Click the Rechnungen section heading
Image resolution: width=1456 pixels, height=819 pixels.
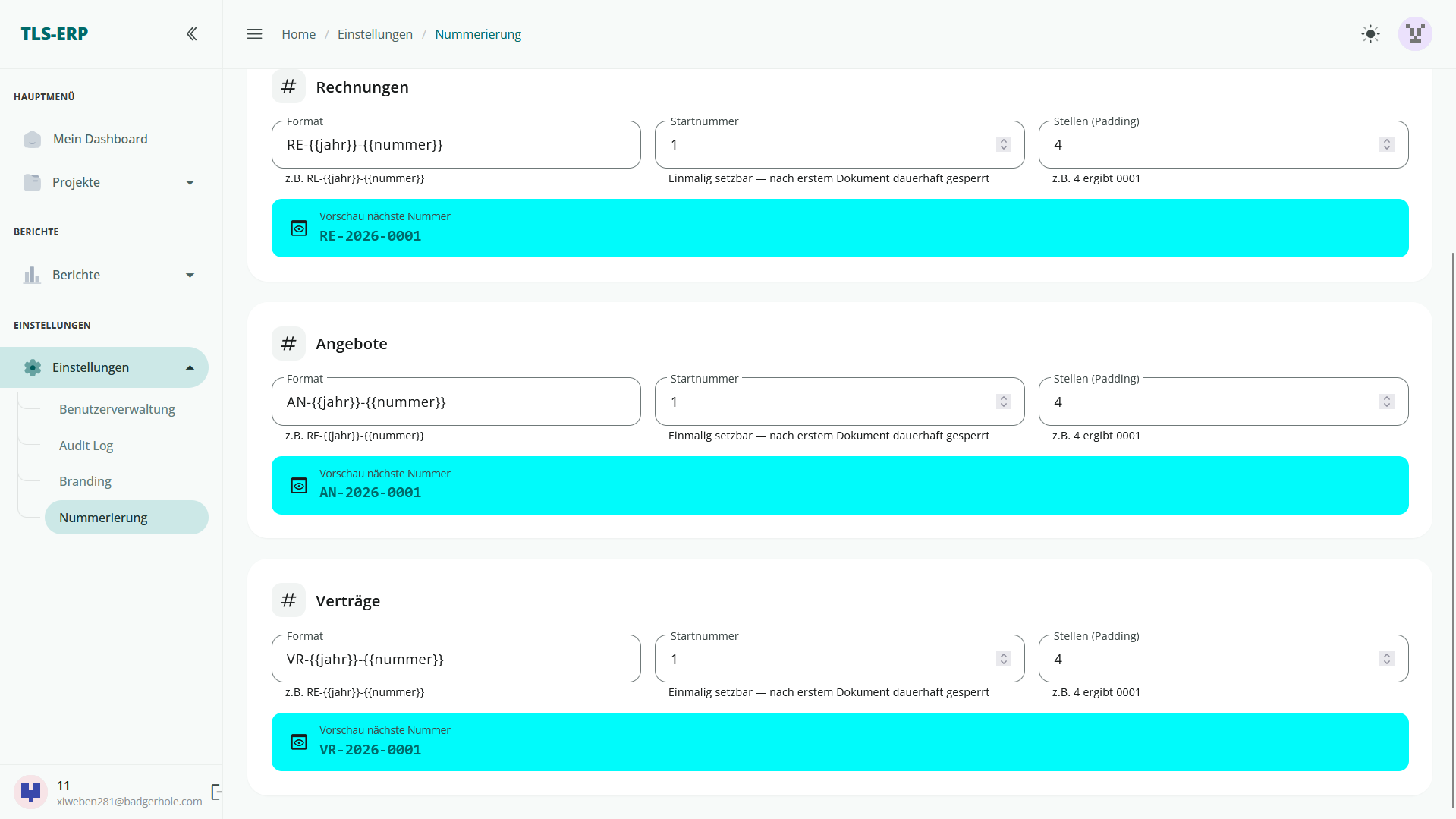[362, 87]
